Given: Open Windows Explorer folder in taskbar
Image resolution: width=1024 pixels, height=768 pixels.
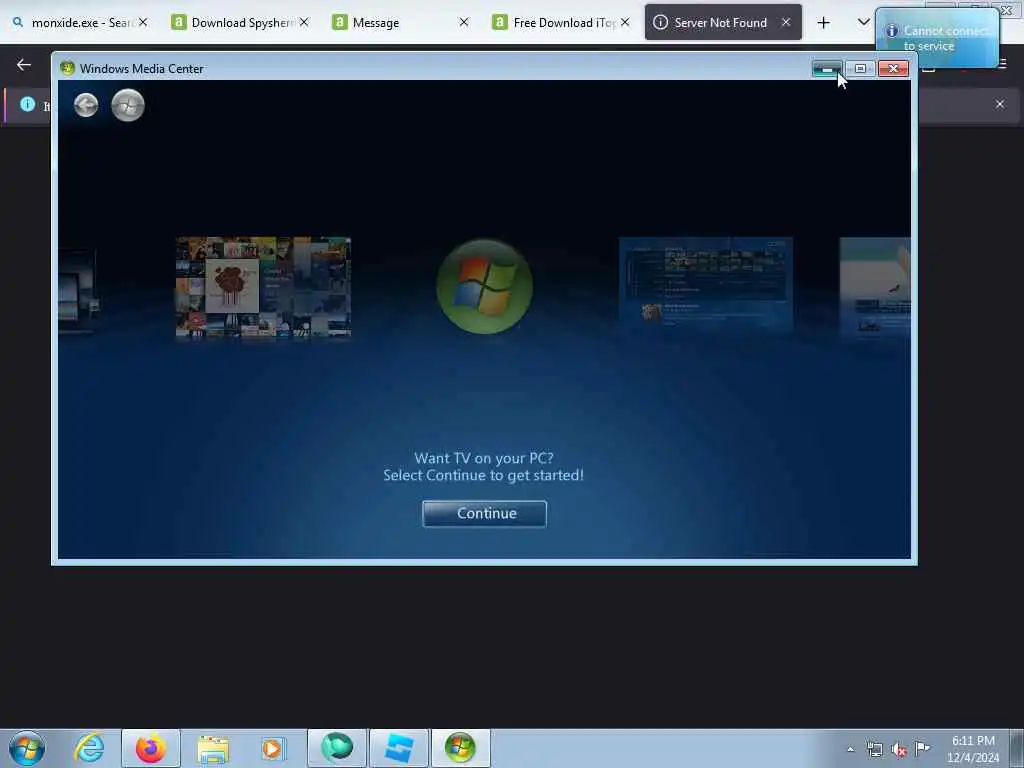Looking at the screenshot, I should (x=213, y=748).
